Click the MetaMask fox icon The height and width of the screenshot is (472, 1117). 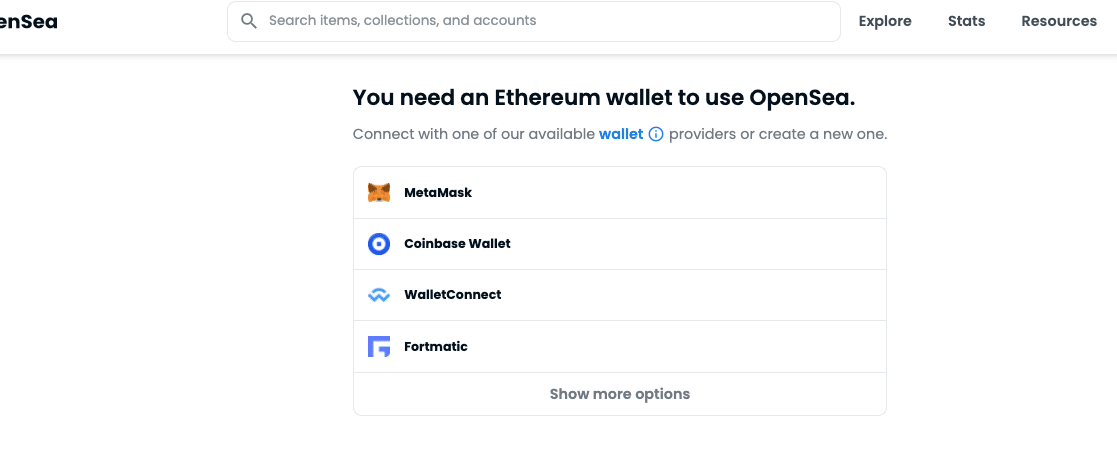(x=379, y=192)
